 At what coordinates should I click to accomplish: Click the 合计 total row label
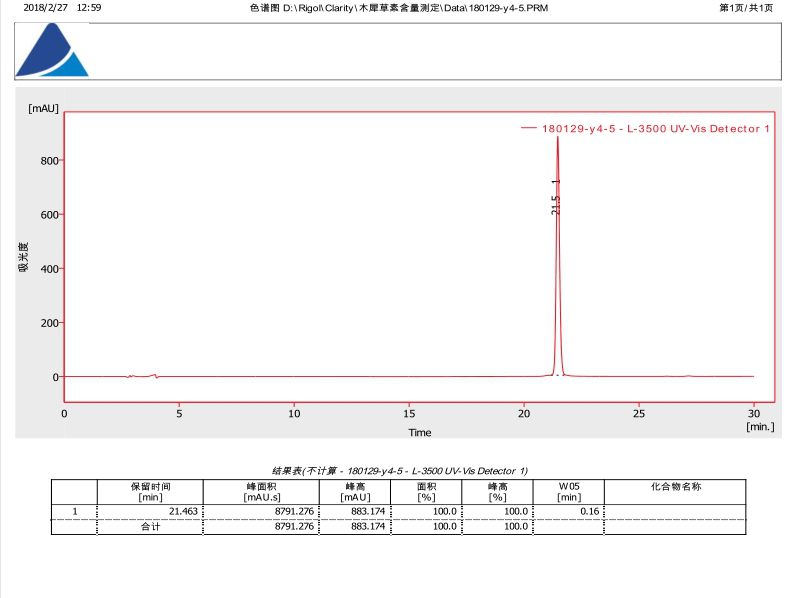[x=150, y=526]
